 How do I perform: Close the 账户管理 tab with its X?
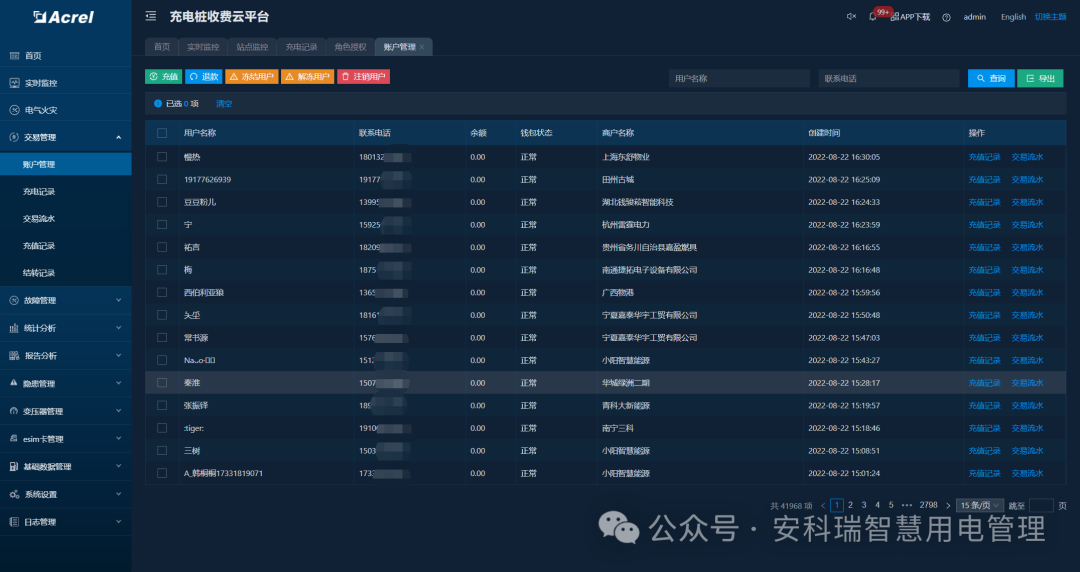[422, 47]
